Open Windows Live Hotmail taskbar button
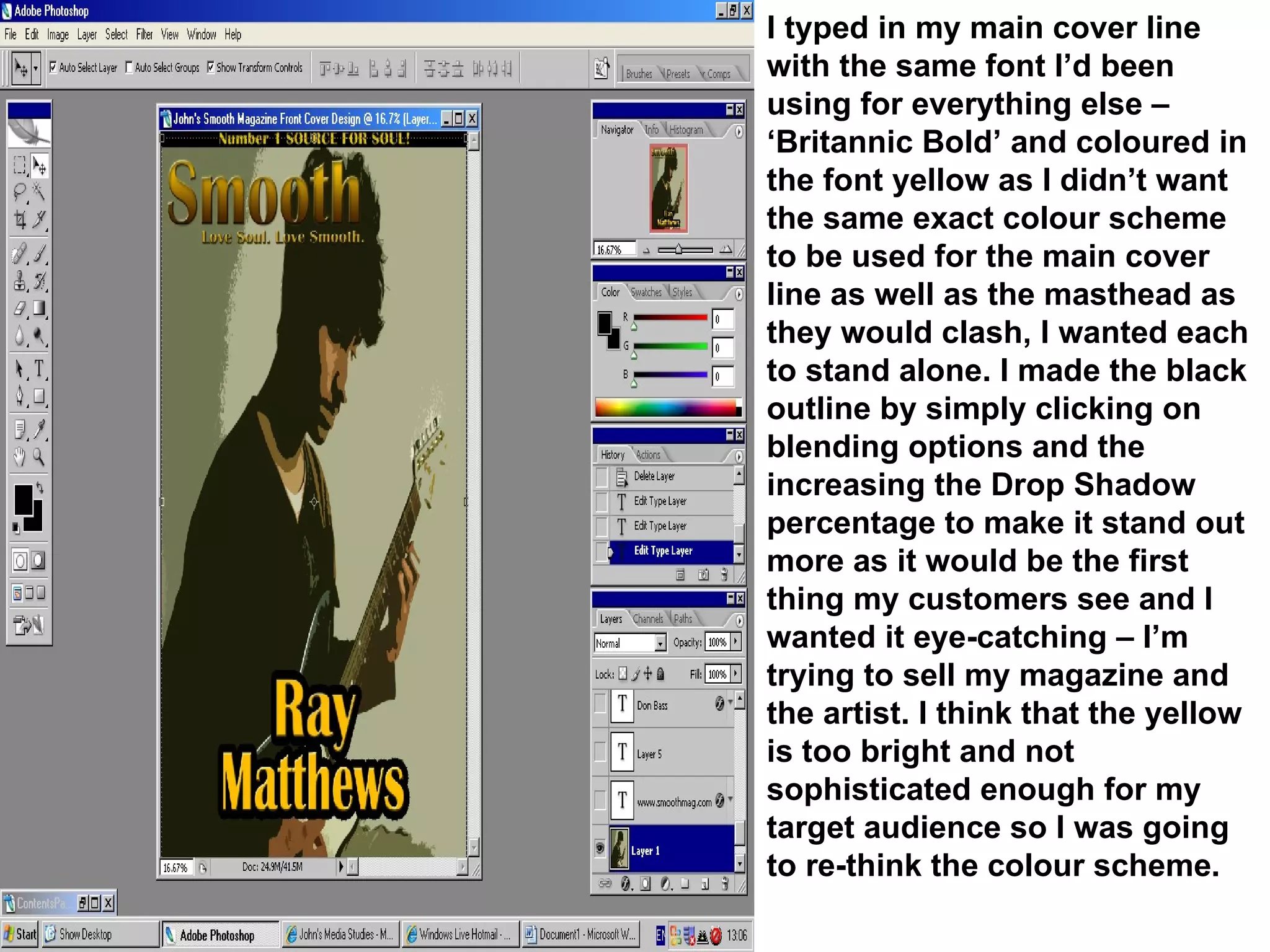 [x=460, y=934]
